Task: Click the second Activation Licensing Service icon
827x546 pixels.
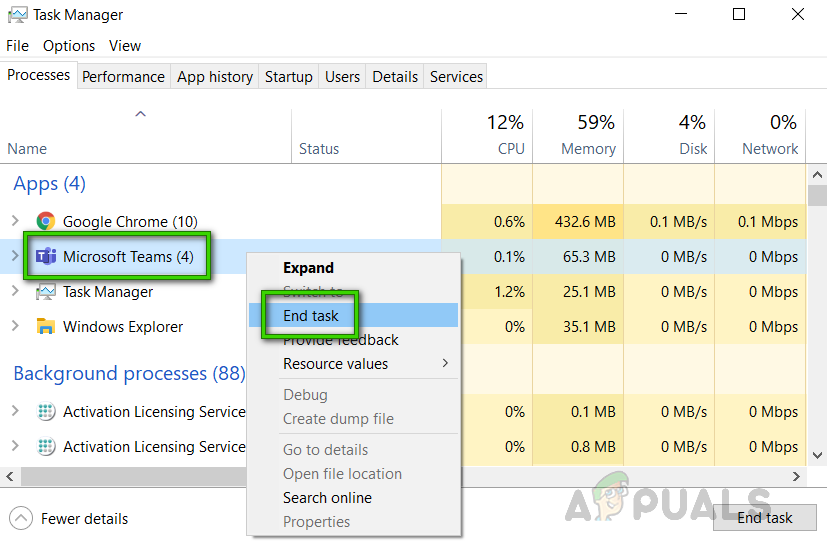Action: (x=45, y=447)
